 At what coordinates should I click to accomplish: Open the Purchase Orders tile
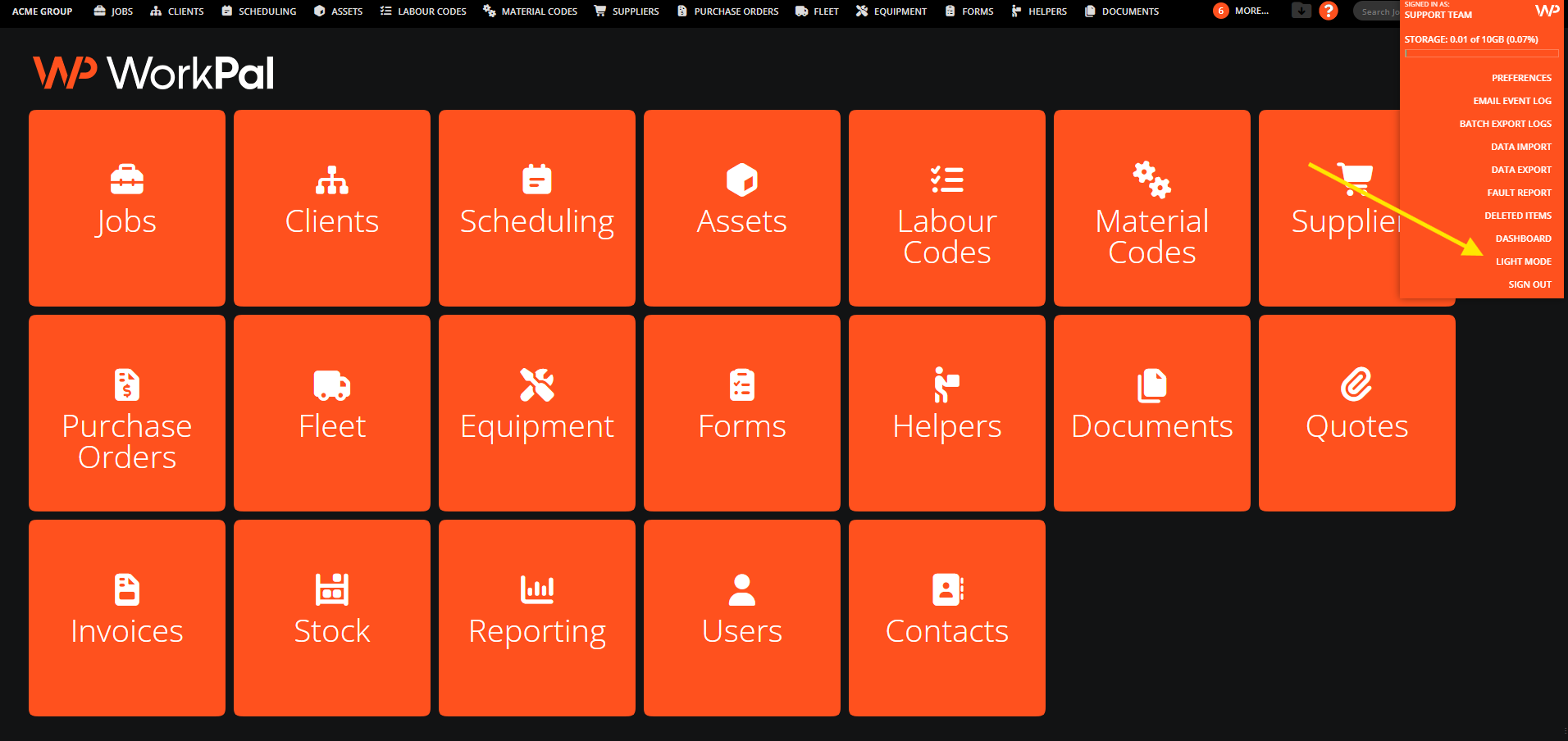(127, 413)
